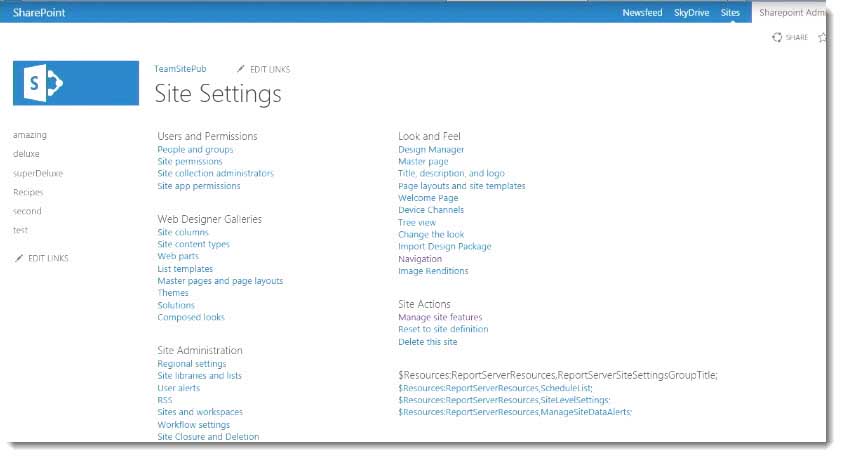Image resolution: width=841 pixels, height=457 pixels.
Task: Open Navigation settings
Action: (x=420, y=259)
